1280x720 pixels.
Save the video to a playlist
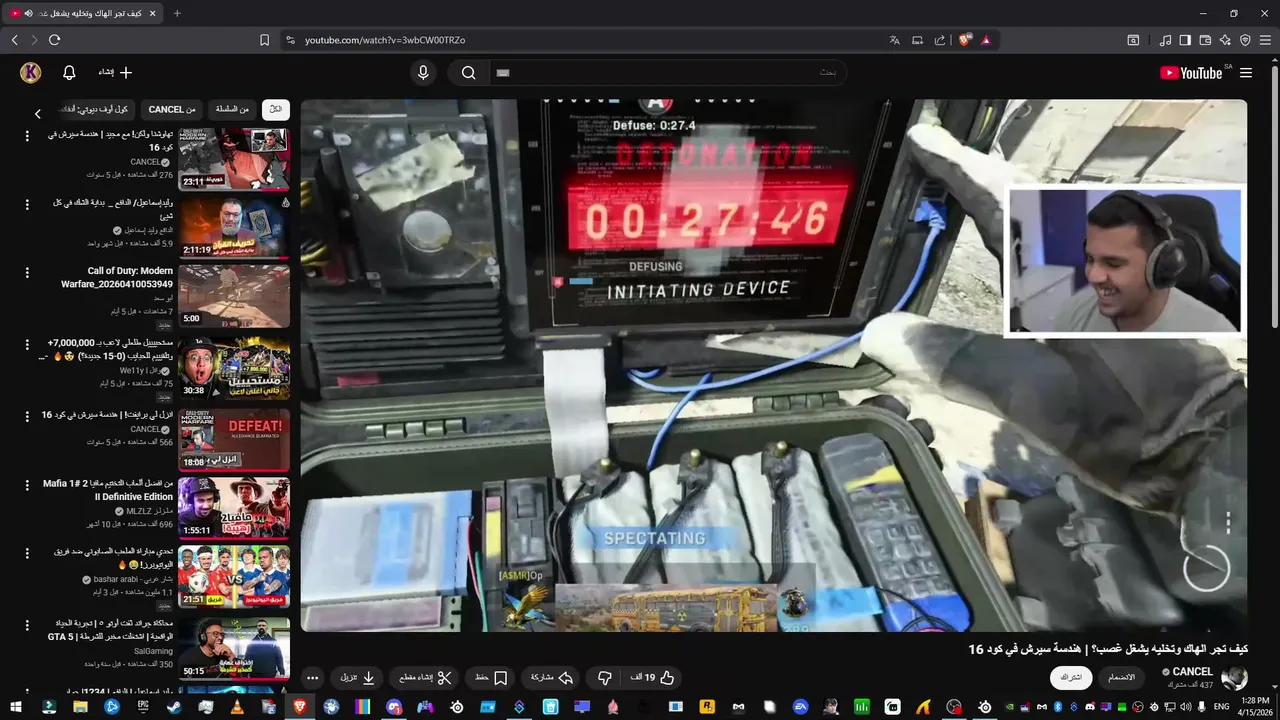[491, 678]
